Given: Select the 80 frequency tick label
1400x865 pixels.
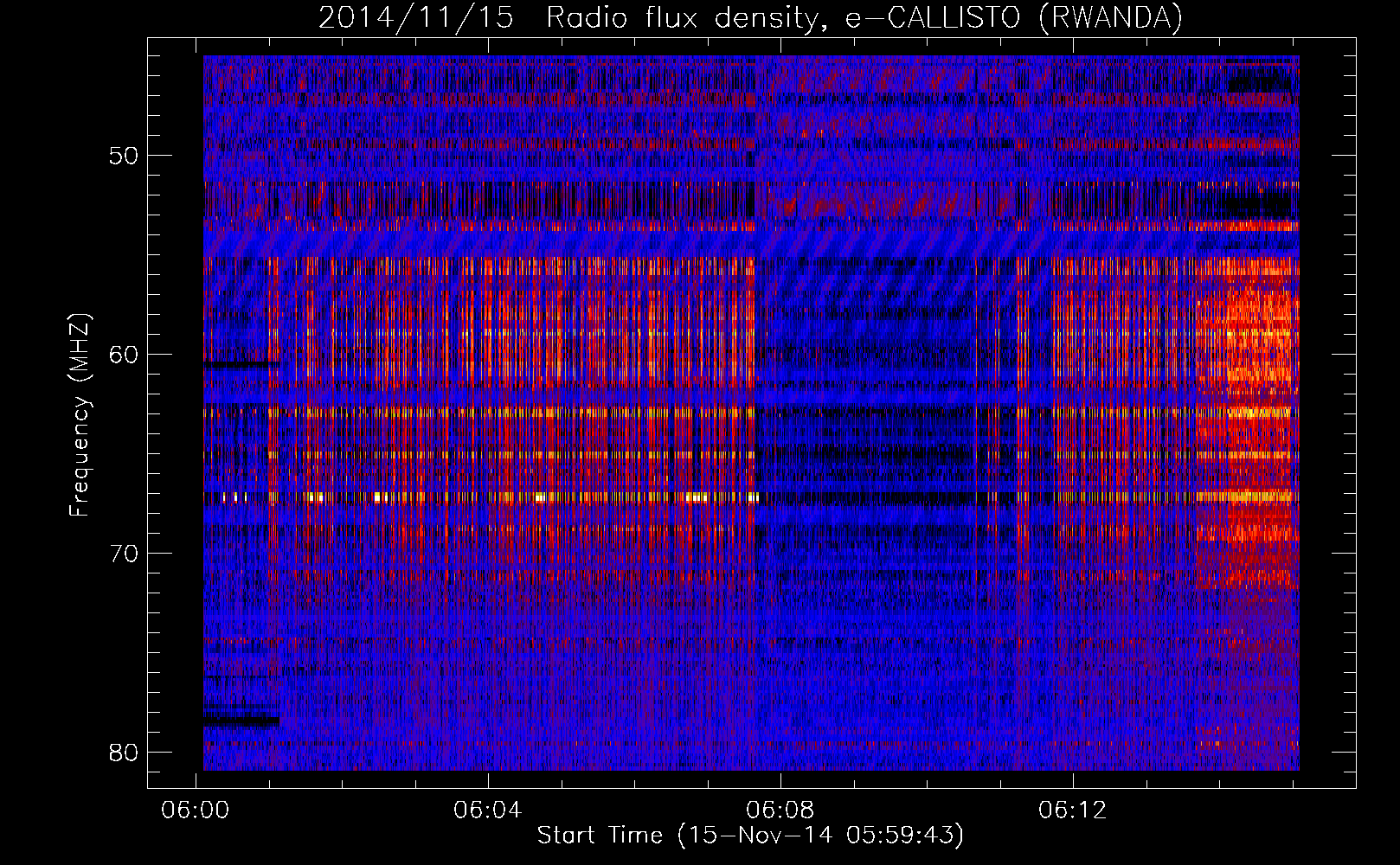Looking at the screenshot, I should pyautogui.click(x=125, y=753).
